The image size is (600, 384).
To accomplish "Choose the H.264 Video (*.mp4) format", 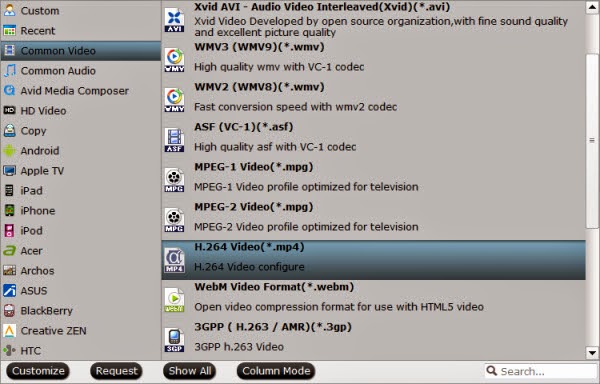I will (373, 260).
